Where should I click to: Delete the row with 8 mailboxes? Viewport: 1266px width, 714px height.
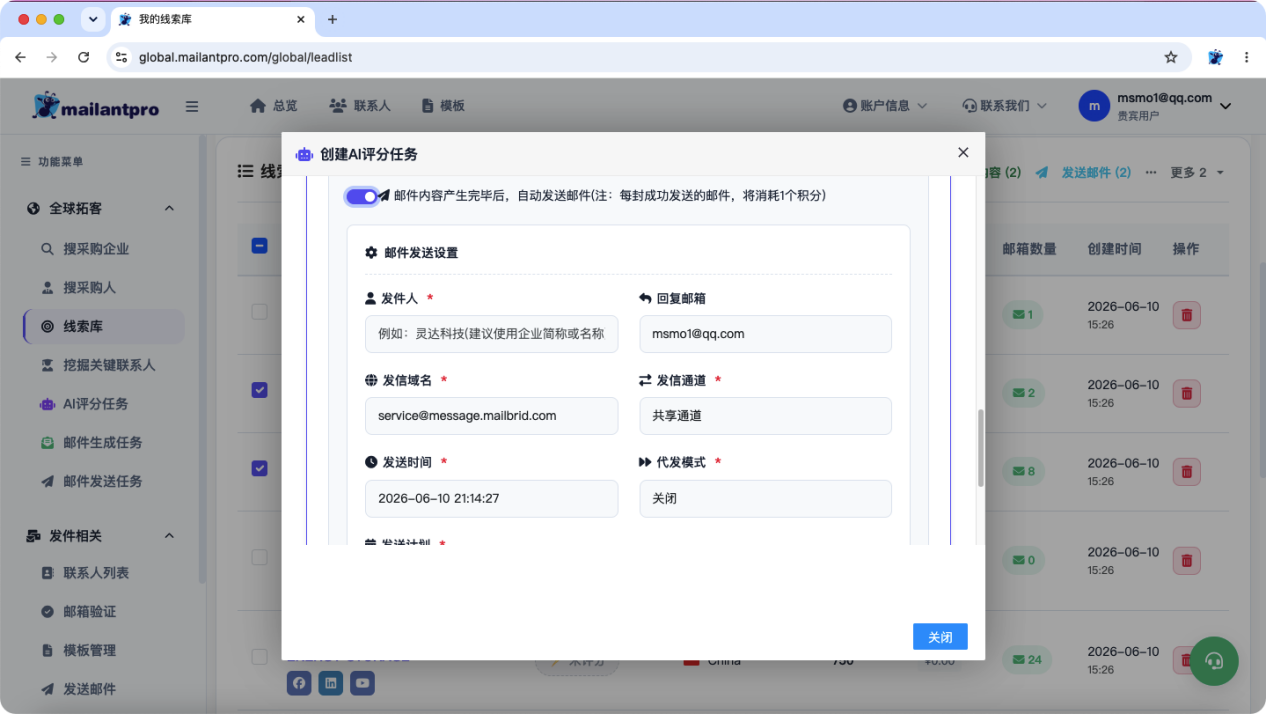[1186, 472]
